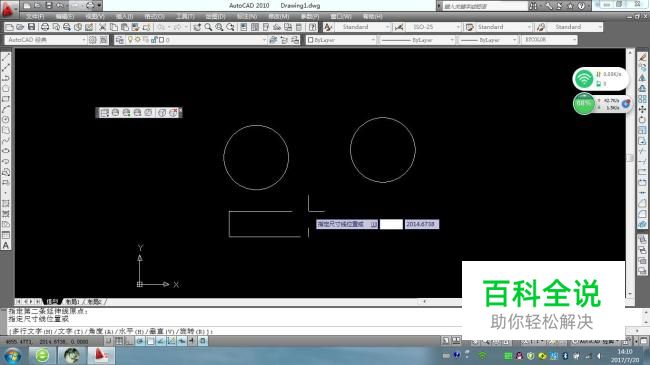Select the Array modify tool
Image resolution: width=650 pixels, height=365 pixels.
pyautogui.click(x=642, y=99)
